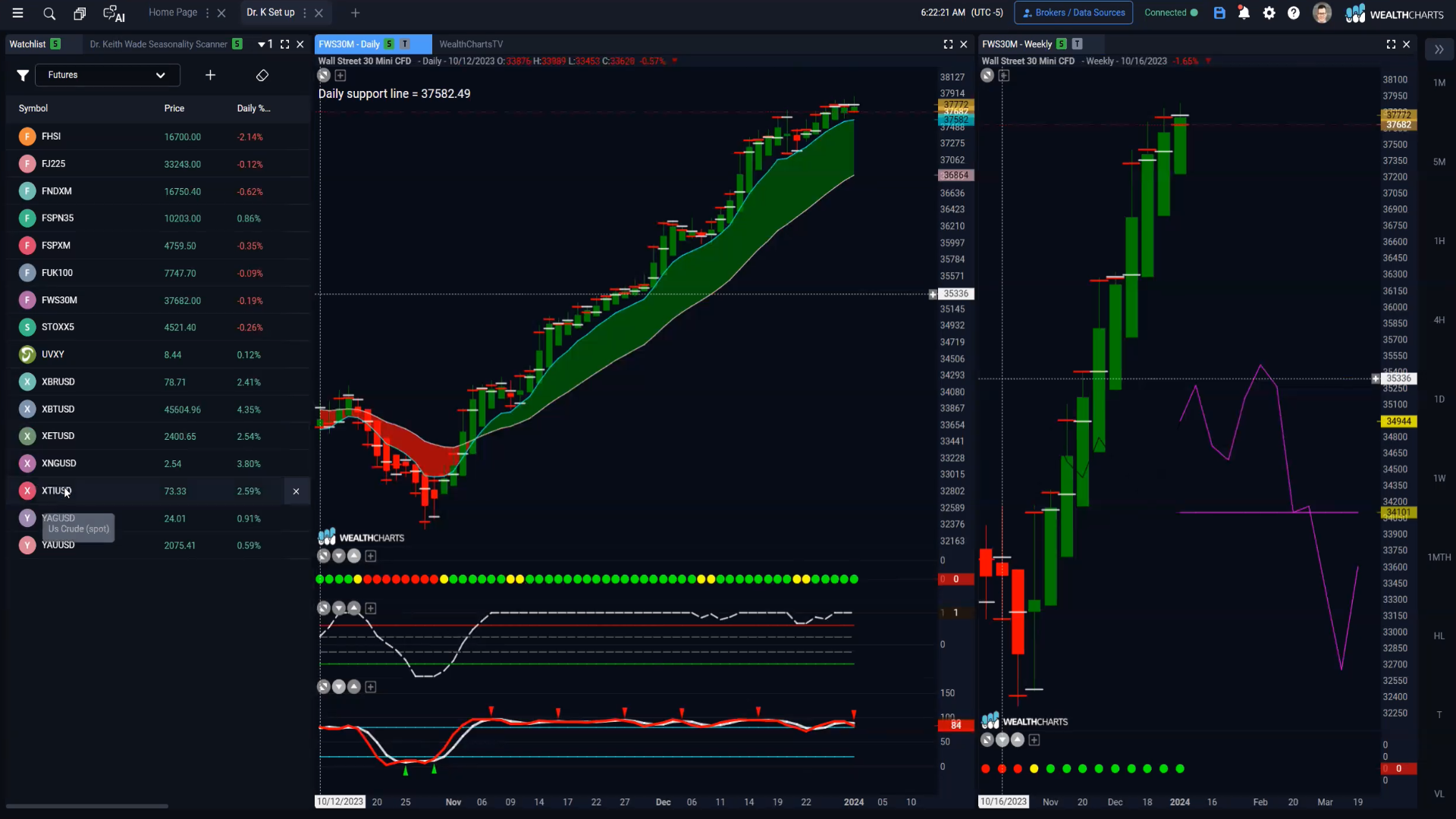Expand the Weekly dots pane up arrow
This screenshot has width=1456, height=819.
tap(1018, 739)
